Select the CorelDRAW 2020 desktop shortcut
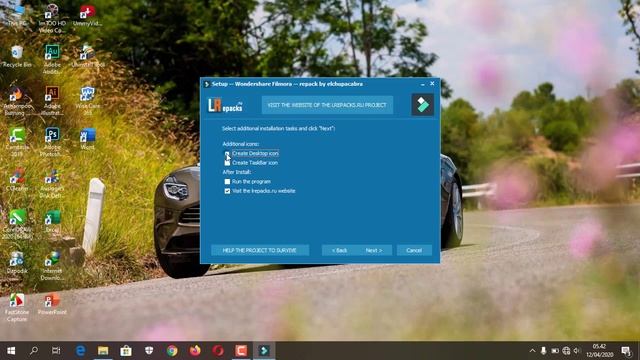 [17, 224]
